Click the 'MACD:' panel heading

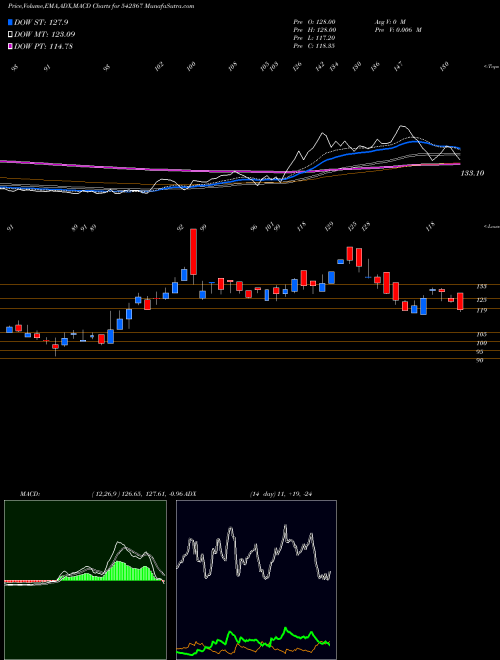(29, 493)
